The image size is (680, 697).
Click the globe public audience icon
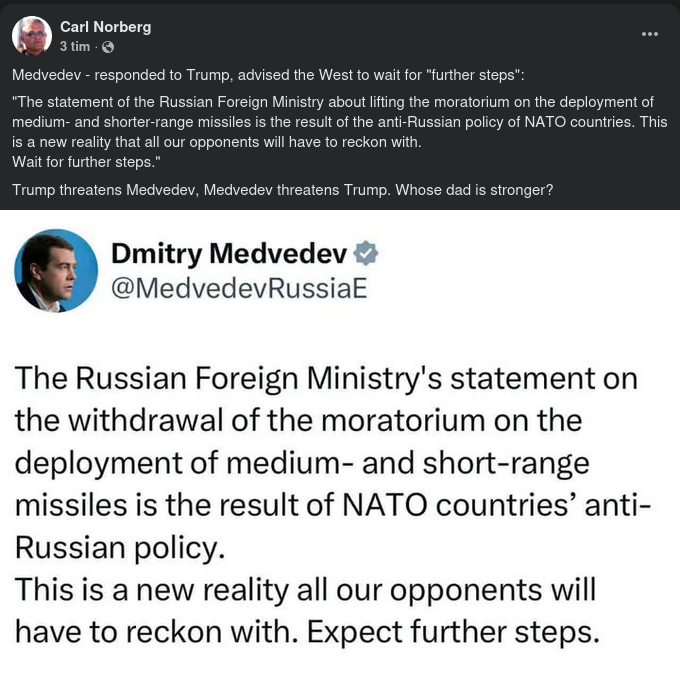click(x=108, y=47)
